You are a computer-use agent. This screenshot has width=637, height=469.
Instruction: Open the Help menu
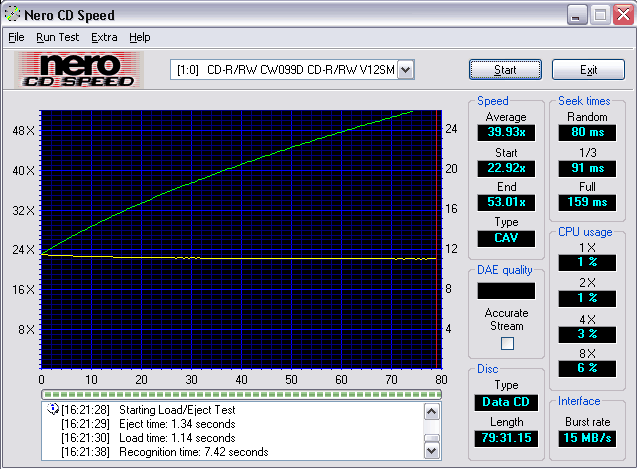pos(140,37)
